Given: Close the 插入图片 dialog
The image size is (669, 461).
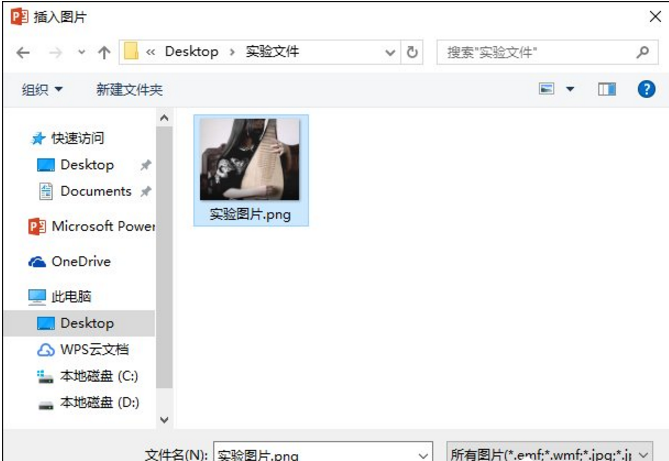Looking at the screenshot, I should click(655, 17).
